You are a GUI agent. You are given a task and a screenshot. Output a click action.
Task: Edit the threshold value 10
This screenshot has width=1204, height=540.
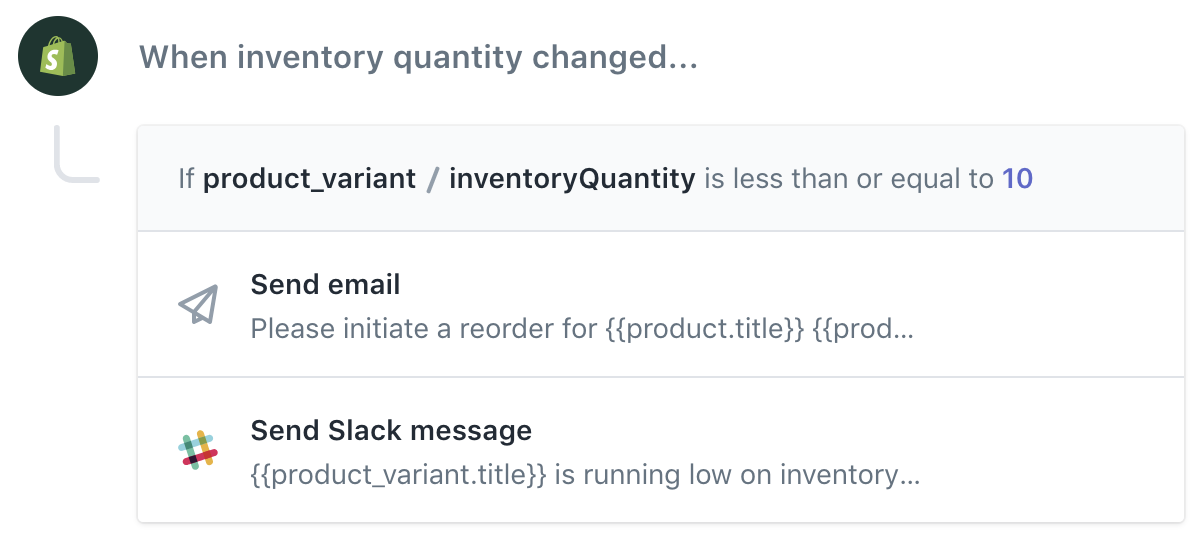pyautogui.click(x=1017, y=179)
